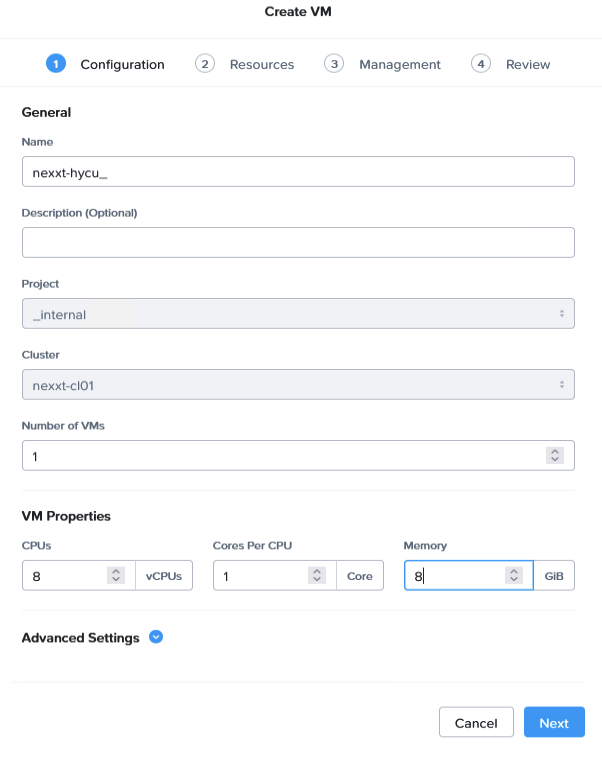Open the Cluster dropdown showing nexxt-cl01
602x757 pixels.
pos(298,384)
